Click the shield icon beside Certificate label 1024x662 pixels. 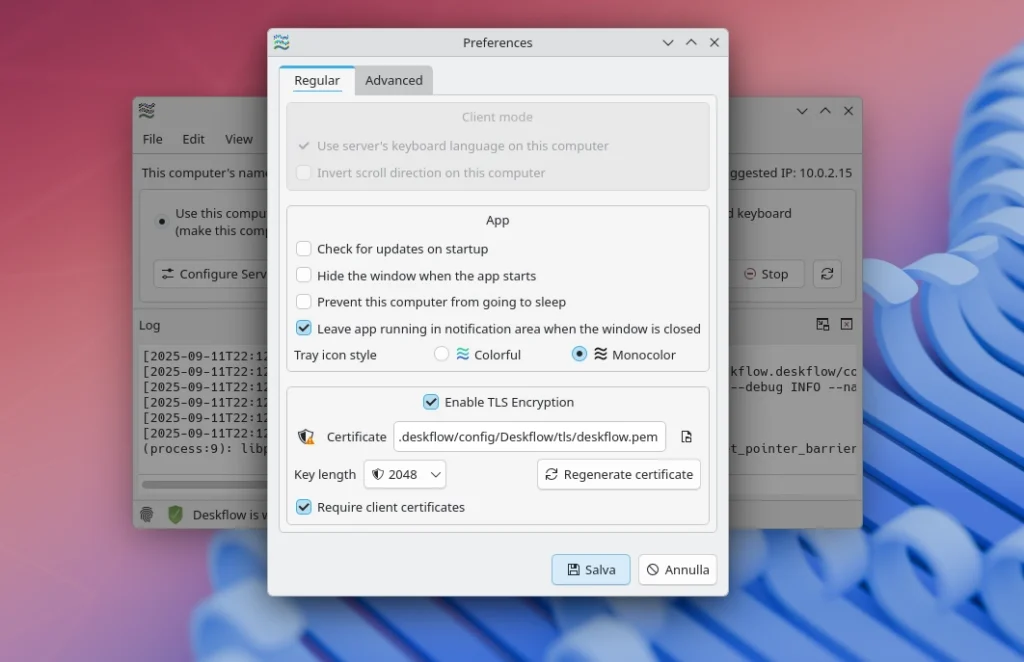[x=306, y=437]
